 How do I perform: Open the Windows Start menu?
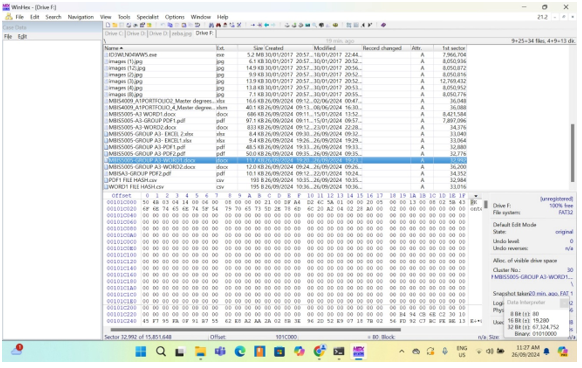click(141, 351)
